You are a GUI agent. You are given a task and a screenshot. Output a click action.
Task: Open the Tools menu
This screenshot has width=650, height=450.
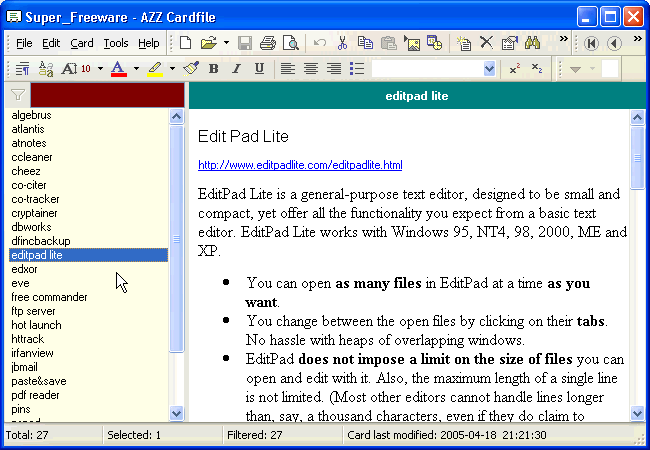coord(116,43)
